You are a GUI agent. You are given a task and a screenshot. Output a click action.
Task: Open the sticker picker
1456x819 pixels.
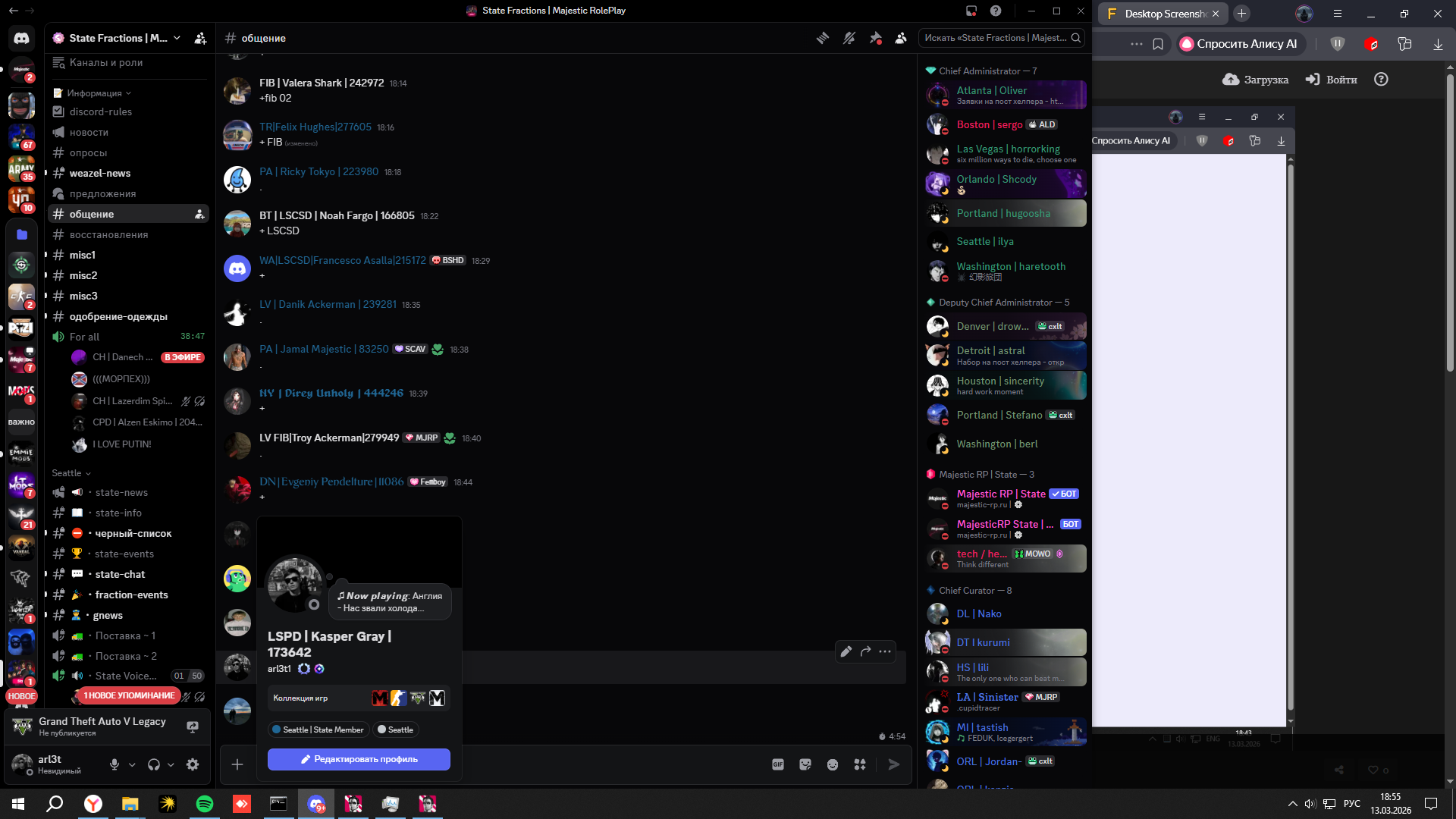(x=805, y=764)
